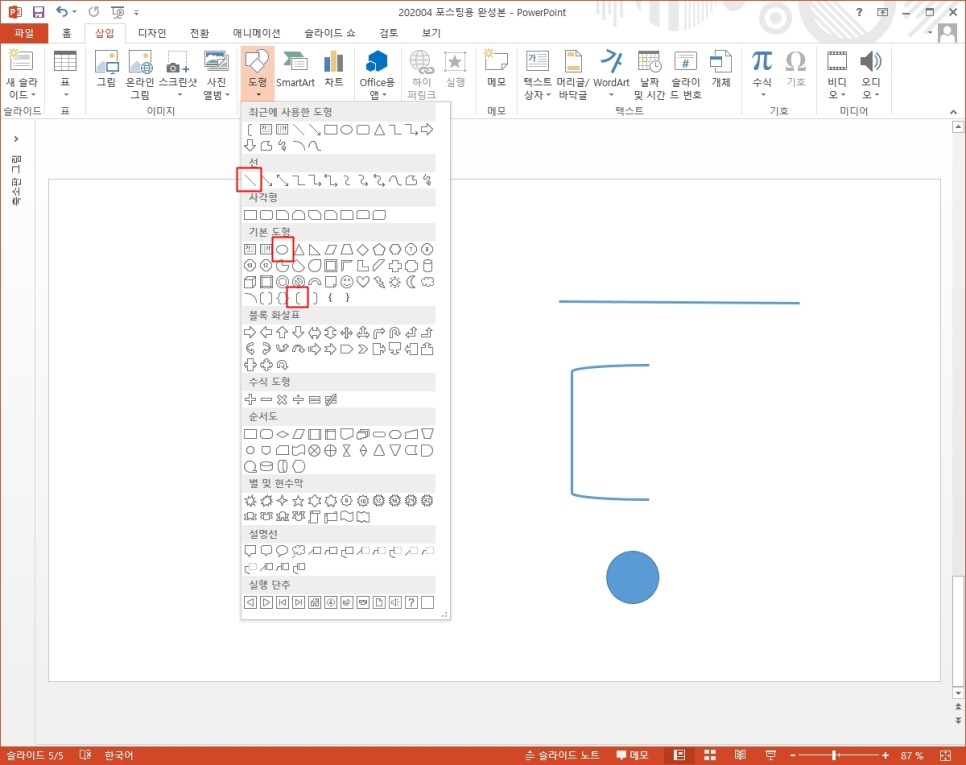The height and width of the screenshot is (765, 966).
Task: Open the 오디오 dropdown
Action: pyautogui.click(x=876, y=95)
